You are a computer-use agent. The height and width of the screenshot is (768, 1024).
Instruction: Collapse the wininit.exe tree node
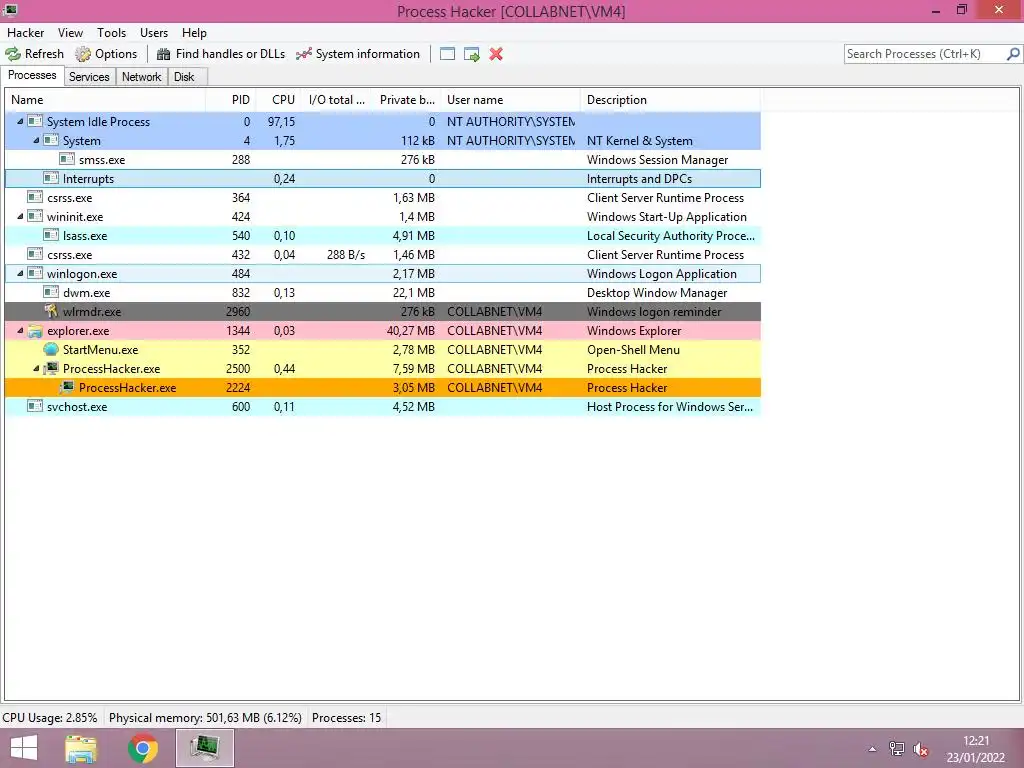pos(20,216)
